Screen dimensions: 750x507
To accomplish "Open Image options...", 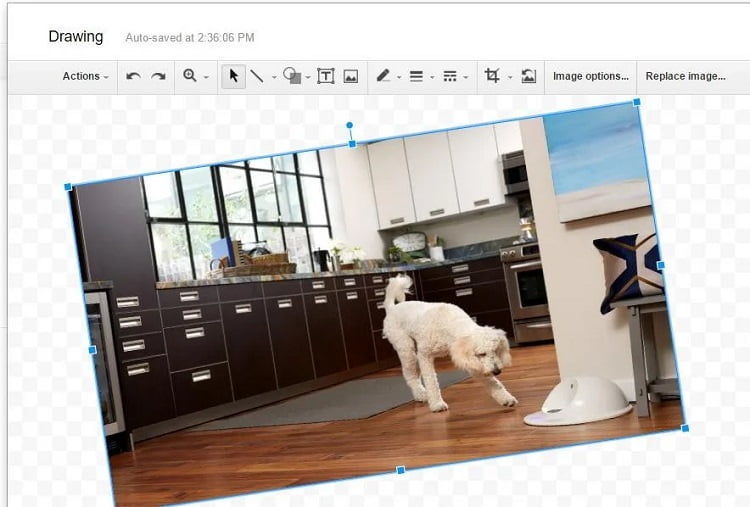I will 591,76.
